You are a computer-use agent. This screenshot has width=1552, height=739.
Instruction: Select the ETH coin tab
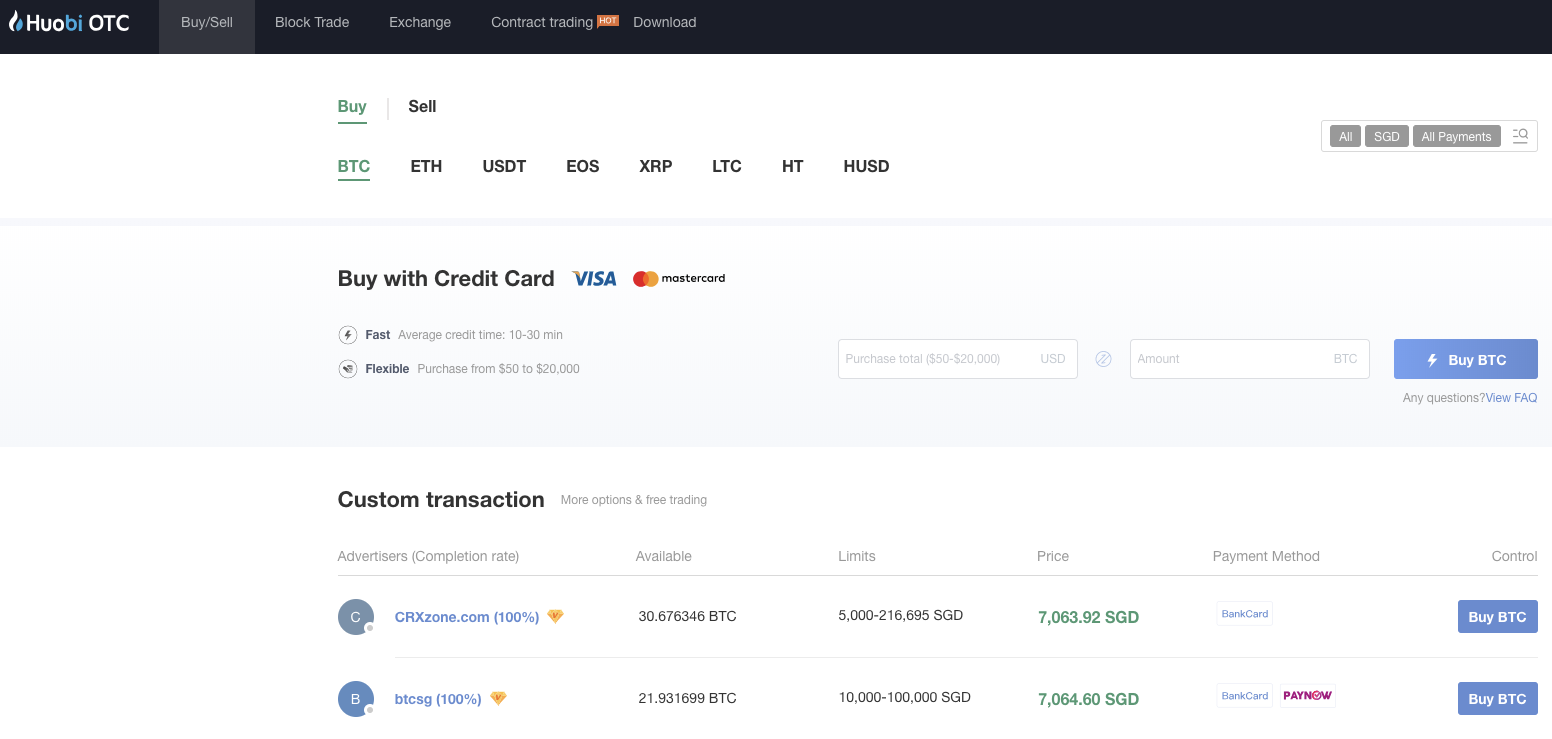point(426,167)
